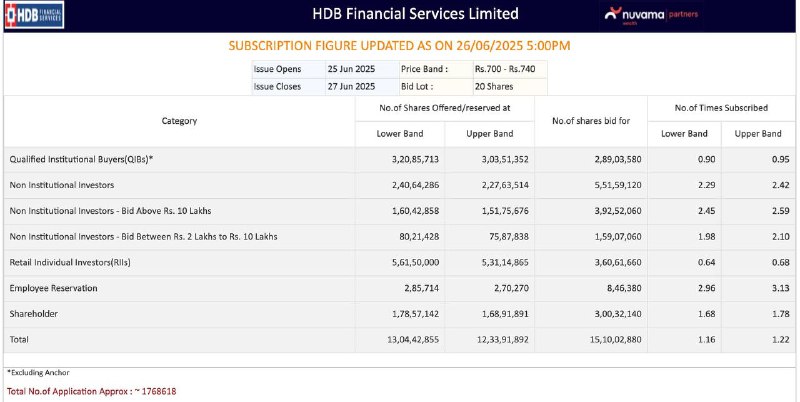Click the 'Shareholder' row label

(x=34, y=314)
